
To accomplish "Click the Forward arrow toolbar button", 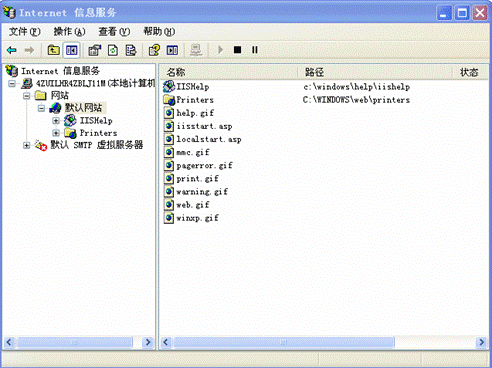I will (29, 50).
